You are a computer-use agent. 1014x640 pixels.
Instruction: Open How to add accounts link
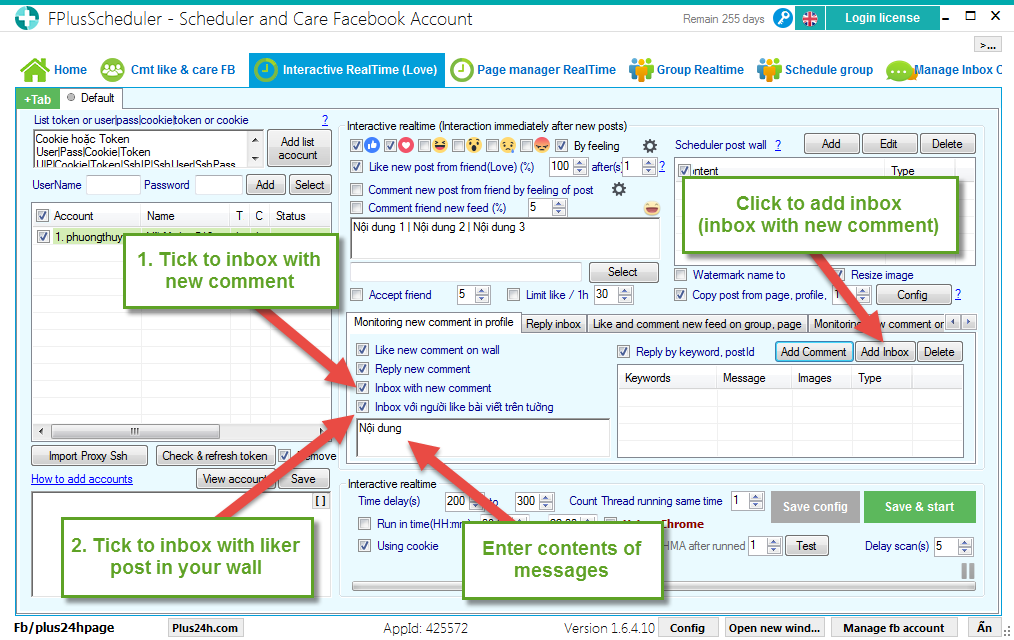[82, 479]
